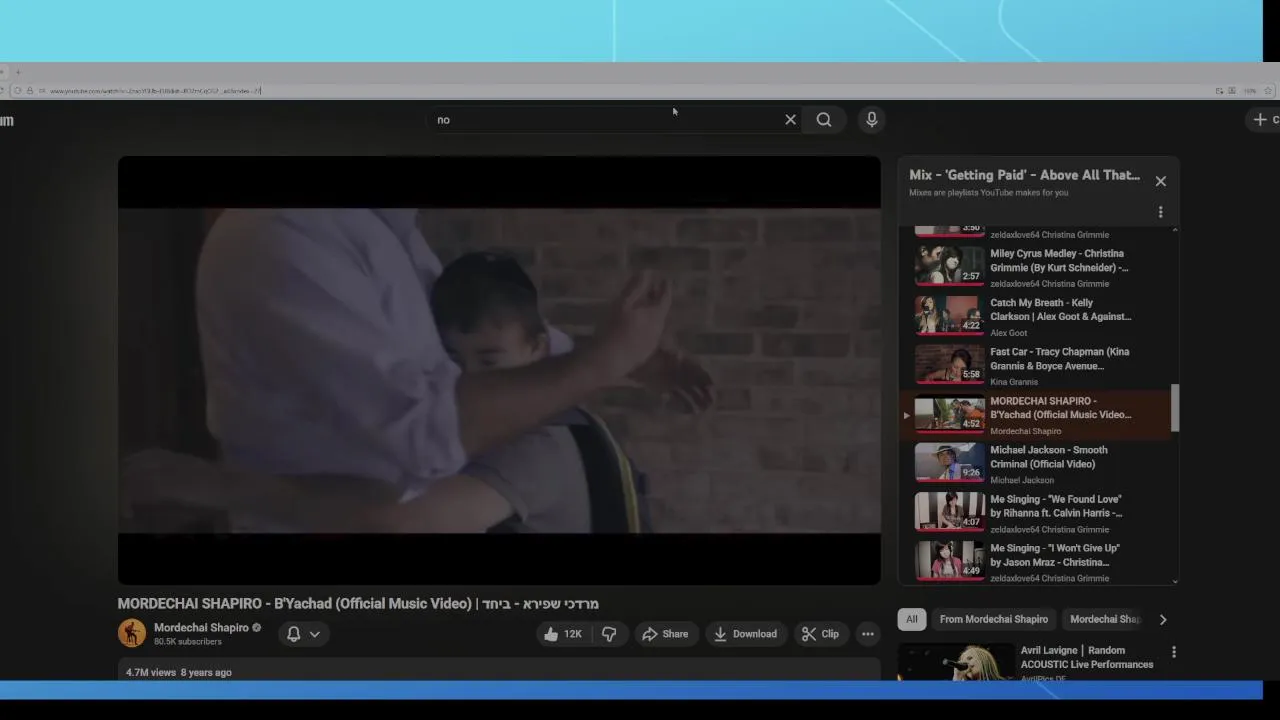Viewport: 1280px width, 720px height.
Task: Open the Mix playlist three-dot options
Action: pos(1160,212)
